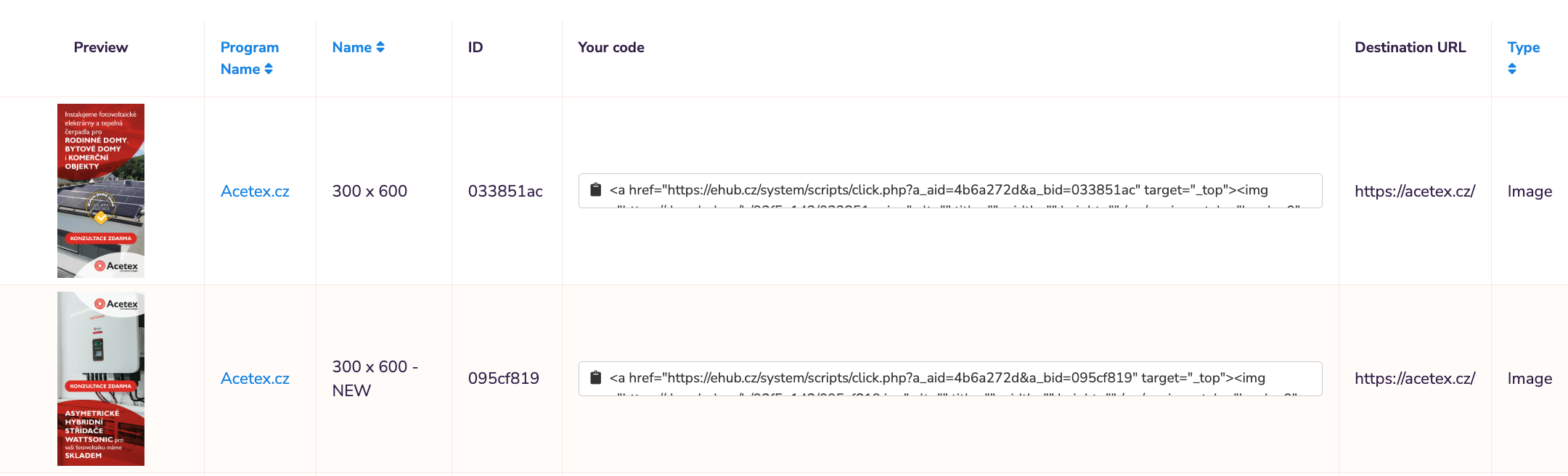Click the "Your code" column header
Screen dimensions: 1568x476
click(611, 47)
